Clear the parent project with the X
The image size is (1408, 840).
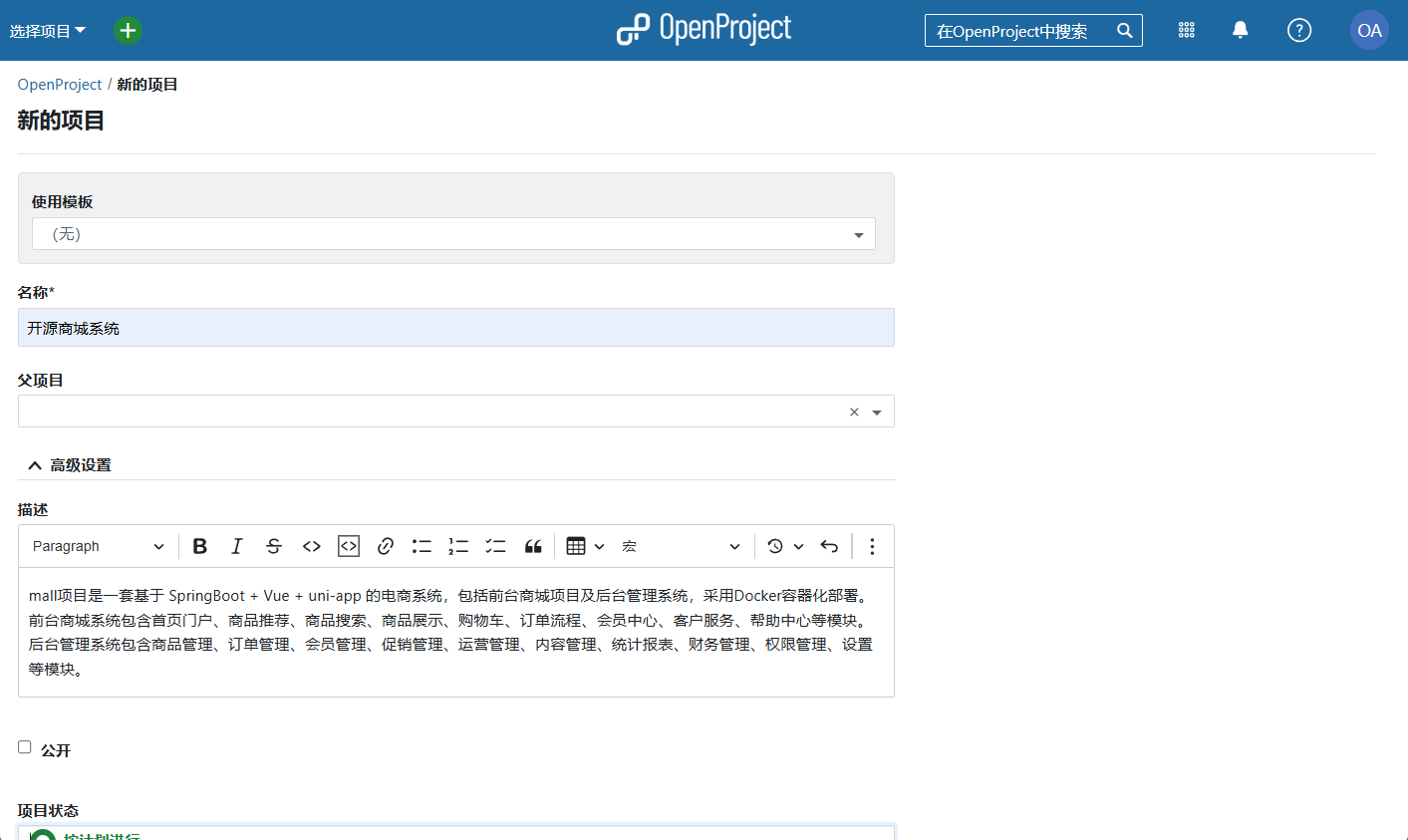(854, 413)
